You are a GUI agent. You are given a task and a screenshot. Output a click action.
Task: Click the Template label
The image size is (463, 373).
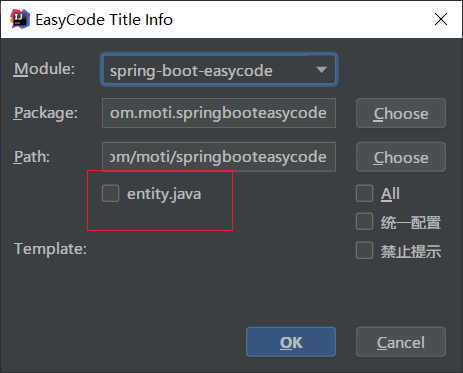click(50, 249)
